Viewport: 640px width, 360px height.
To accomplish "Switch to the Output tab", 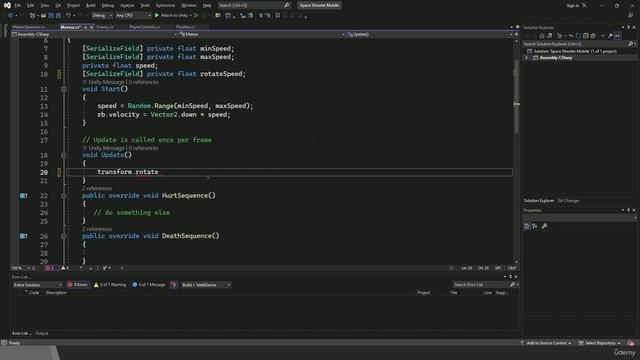I will click(x=42, y=333).
